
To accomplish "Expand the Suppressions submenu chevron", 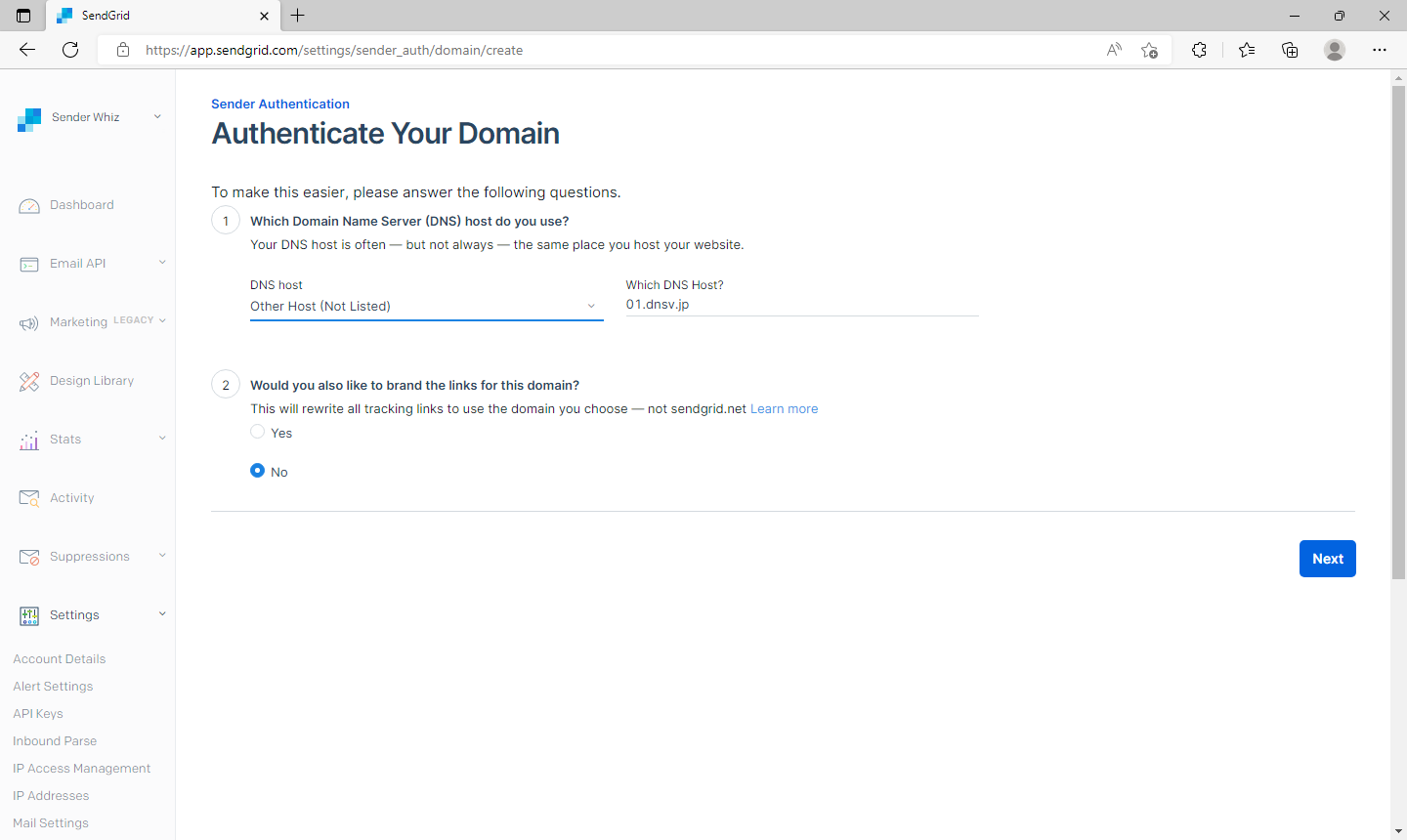I will point(162,555).
